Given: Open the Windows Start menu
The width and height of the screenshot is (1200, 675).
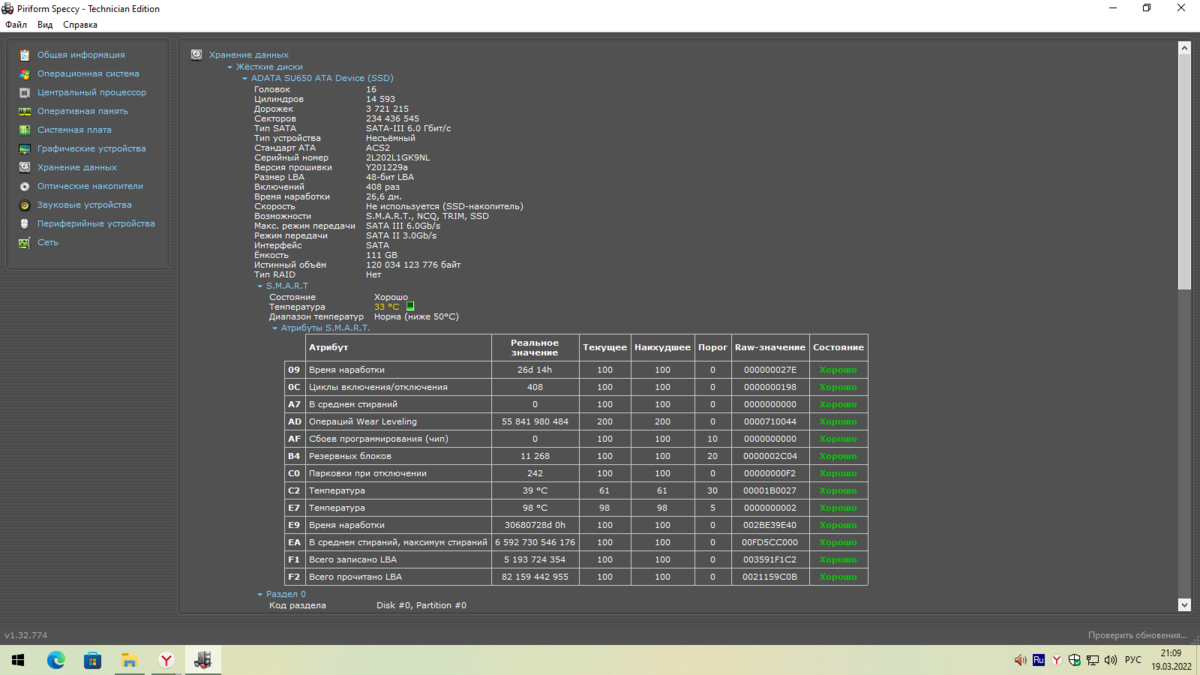Looking at the screenshot, I should click(18, 660).
